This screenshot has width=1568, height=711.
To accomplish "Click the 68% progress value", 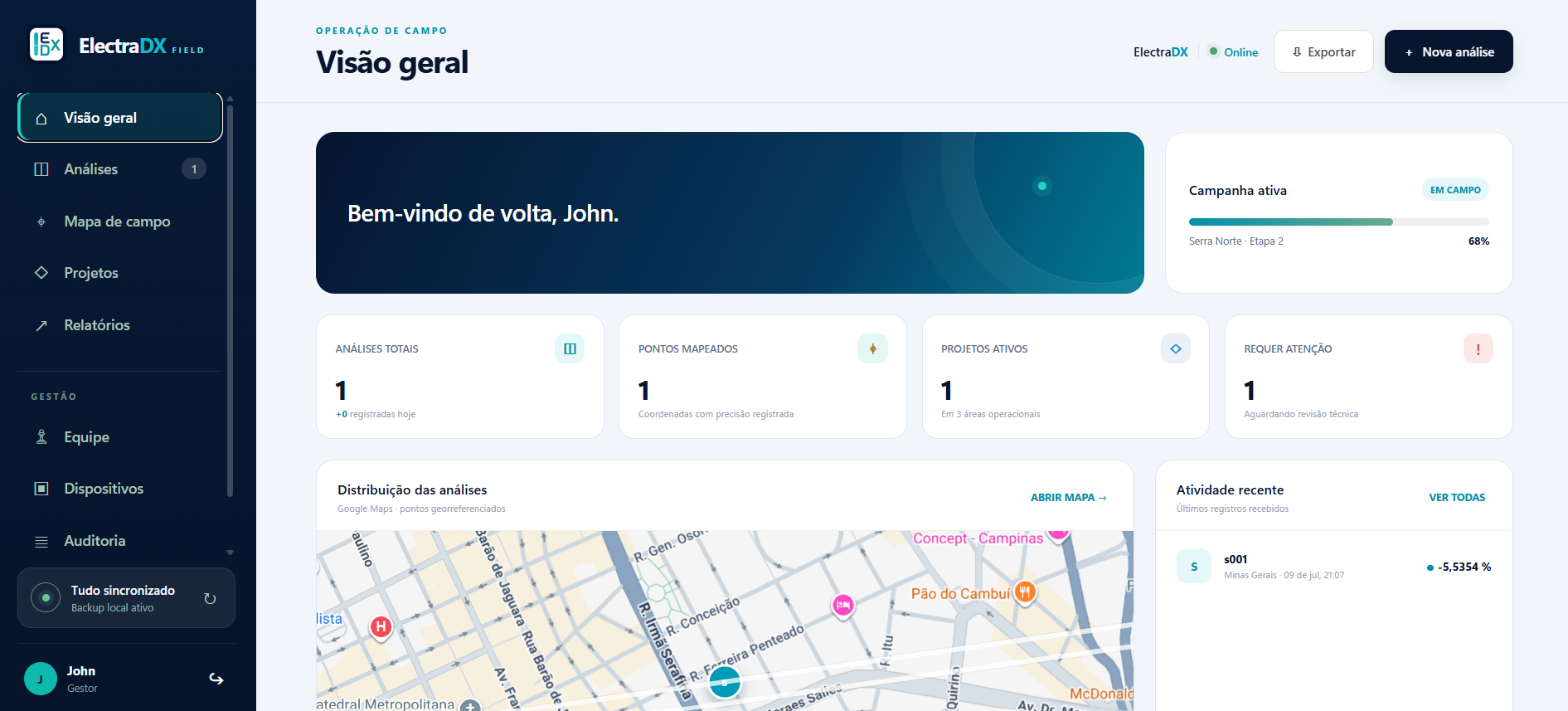I will tap(1478, 241).
